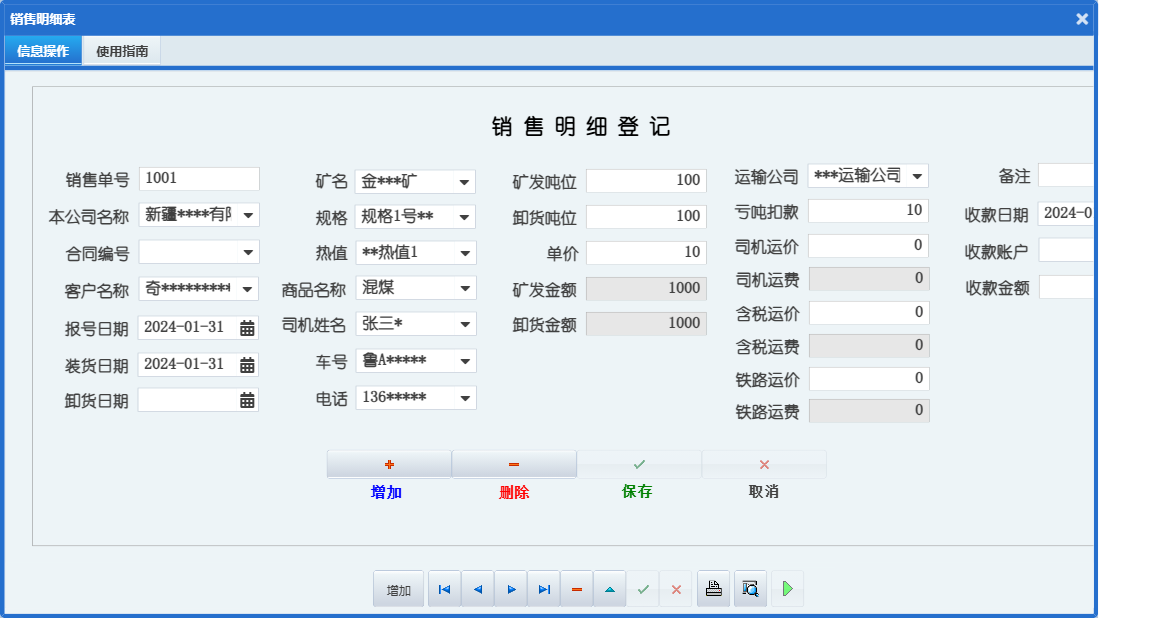Go to the previous record

click(477, 589)
